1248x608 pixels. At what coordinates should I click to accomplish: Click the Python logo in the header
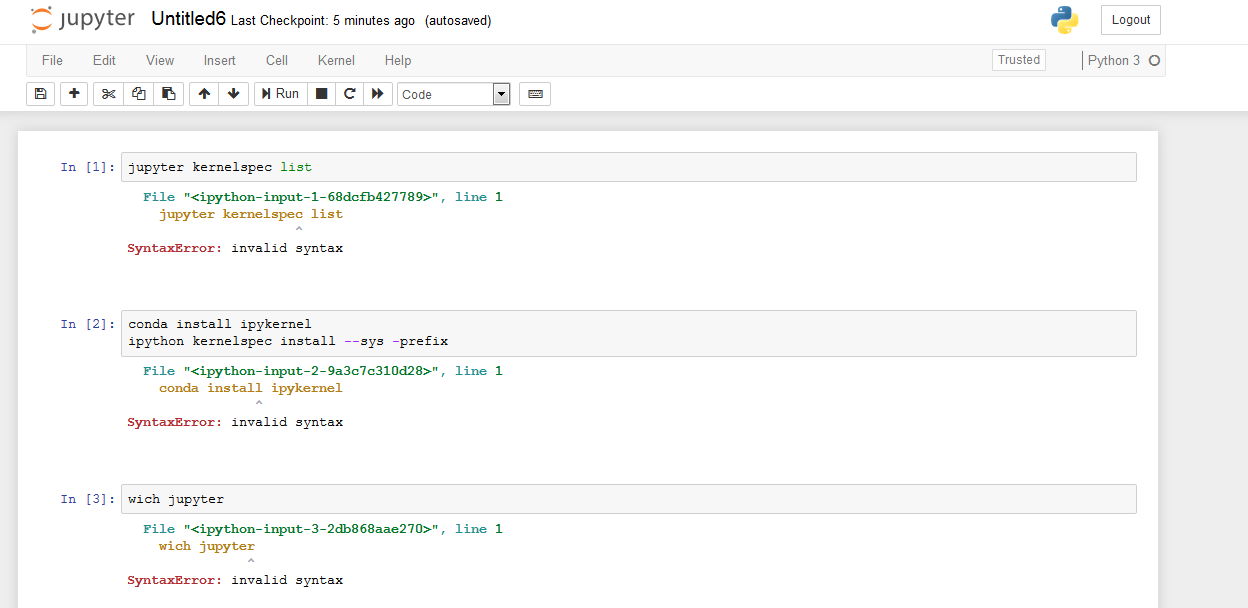click(x=1064, y=19)
